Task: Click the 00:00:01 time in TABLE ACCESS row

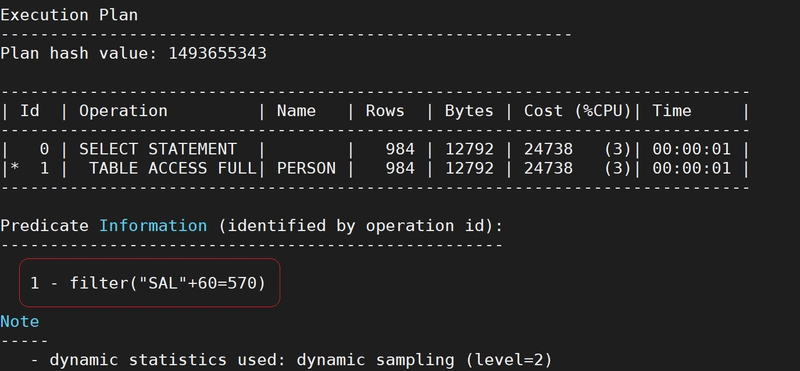Action: (x=691, y=168)
